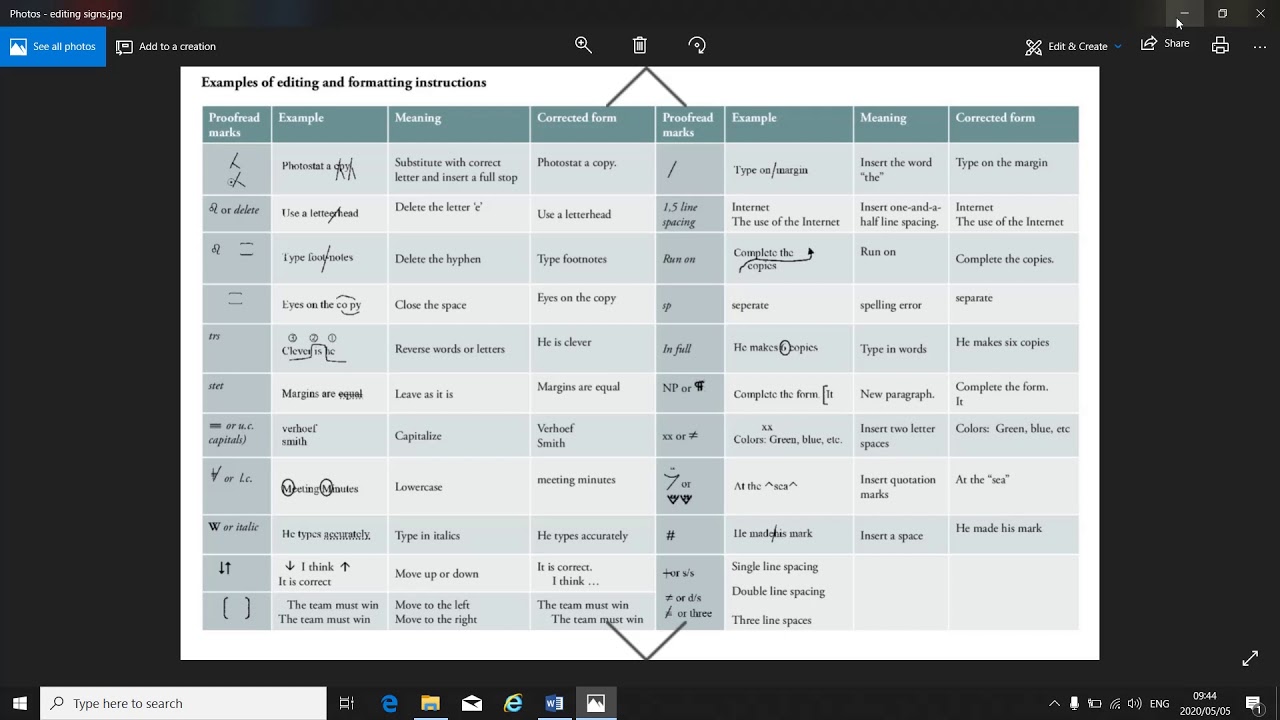Image resolution: width=1280 pixels, height=720 pixels.
Task: Click 'Three line spaces' text
Action: (x=771, y=620)
